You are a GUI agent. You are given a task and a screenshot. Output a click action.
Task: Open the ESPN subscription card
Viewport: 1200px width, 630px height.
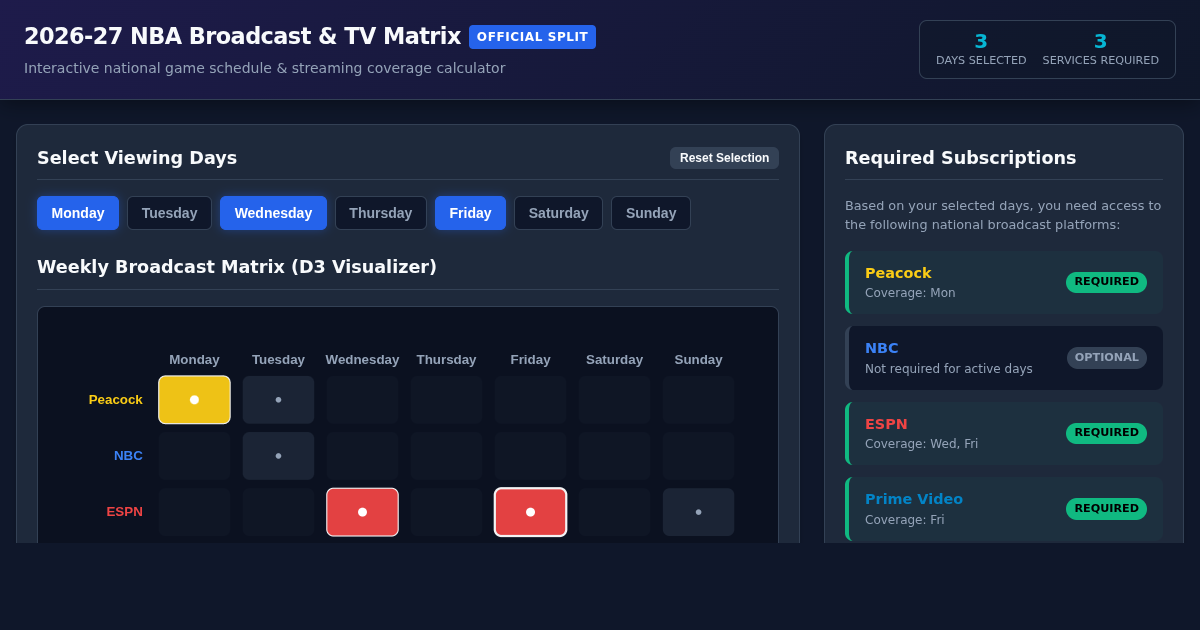(x=1004, y=433)
